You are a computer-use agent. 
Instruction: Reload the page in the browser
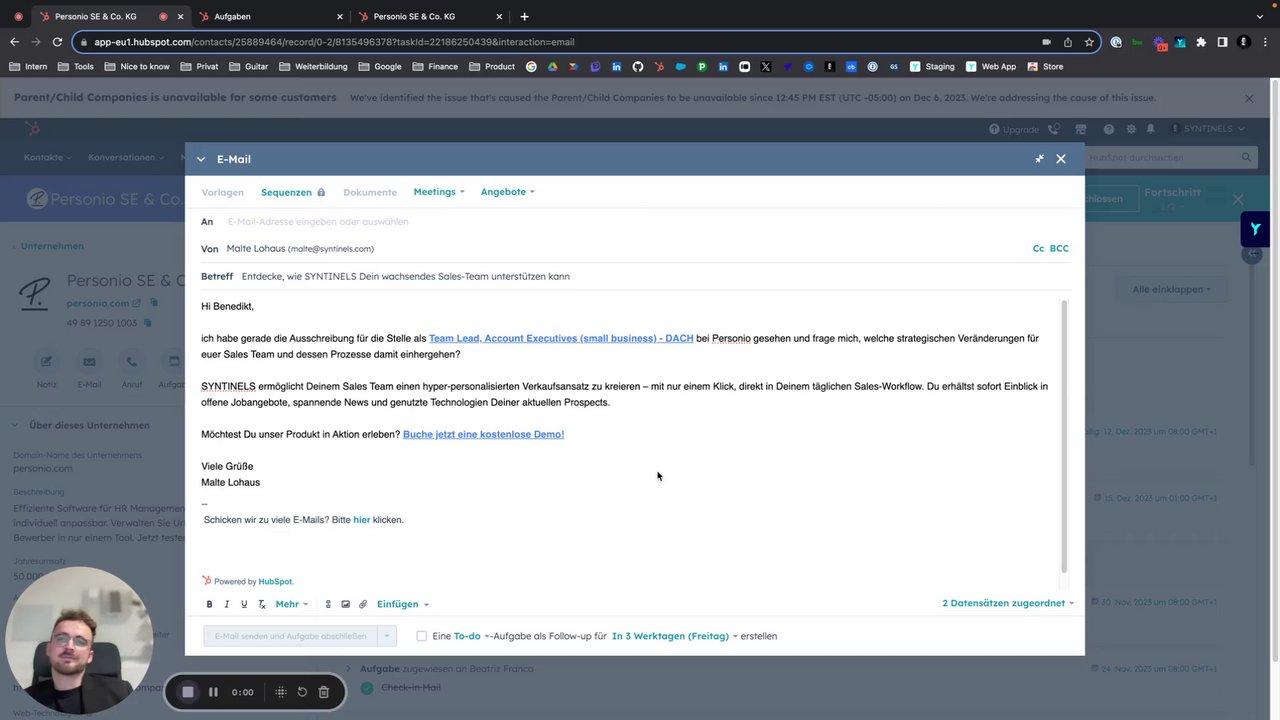pyautogui.click(x=57, y=42)
